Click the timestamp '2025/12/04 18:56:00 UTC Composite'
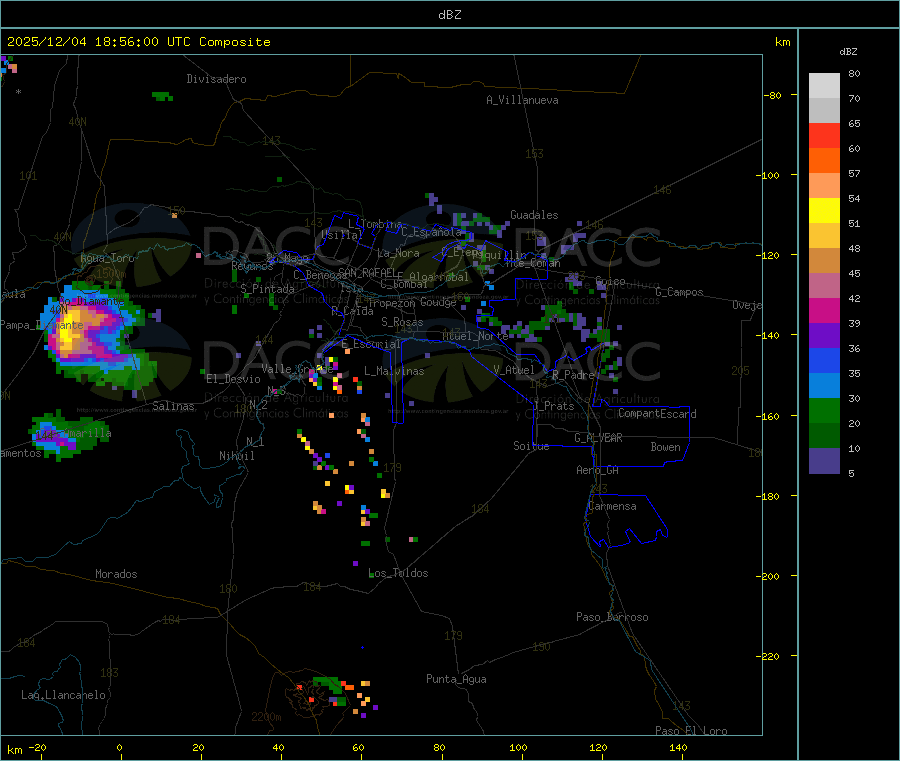Screen dimensions: 900x761 click(x=138, y=42)
